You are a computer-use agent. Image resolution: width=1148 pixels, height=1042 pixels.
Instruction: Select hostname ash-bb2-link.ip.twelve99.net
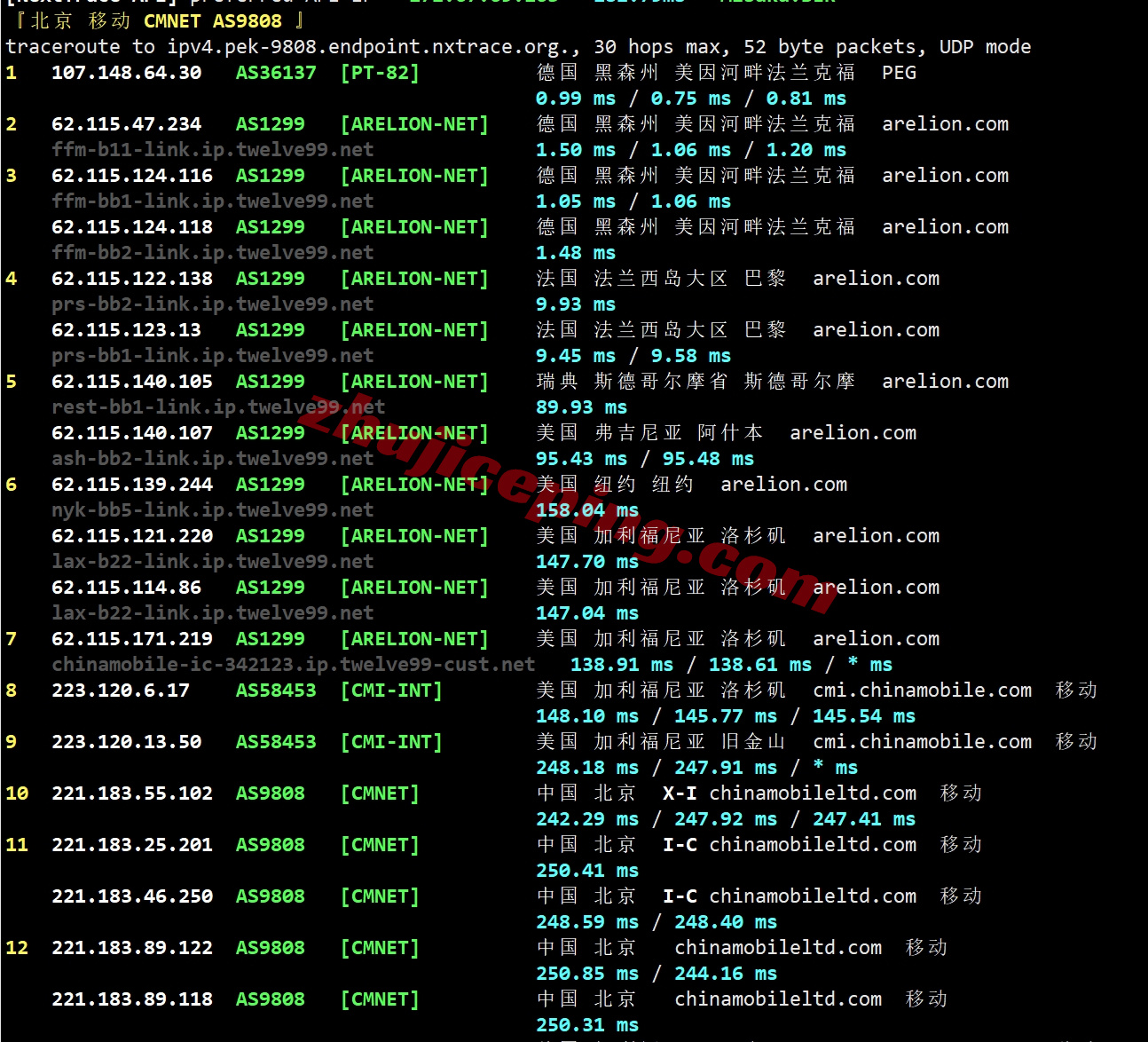click(x=213, y=459)
